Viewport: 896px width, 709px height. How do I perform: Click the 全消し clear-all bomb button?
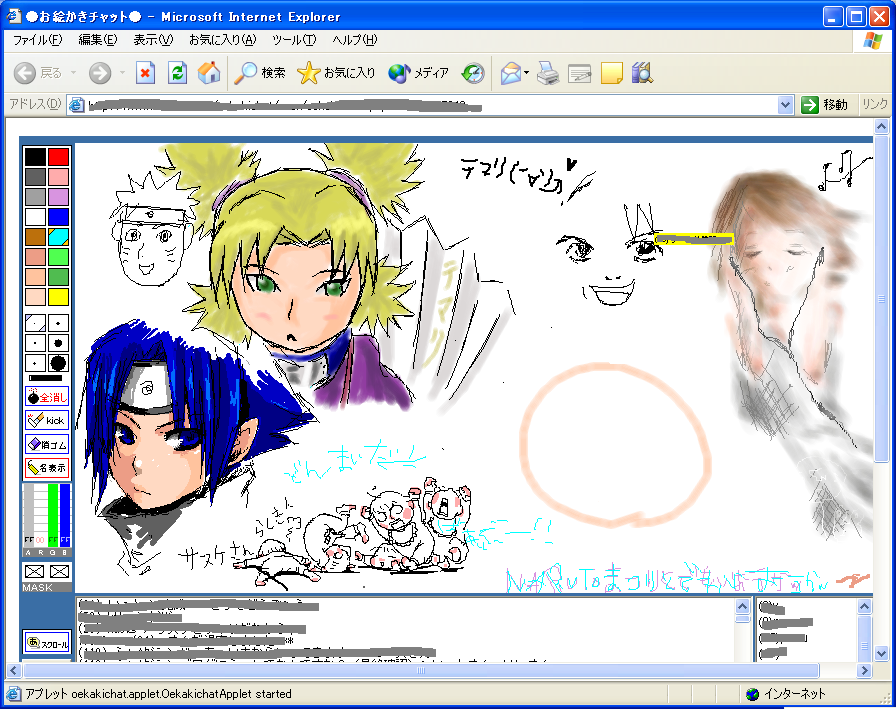[47, 396]
